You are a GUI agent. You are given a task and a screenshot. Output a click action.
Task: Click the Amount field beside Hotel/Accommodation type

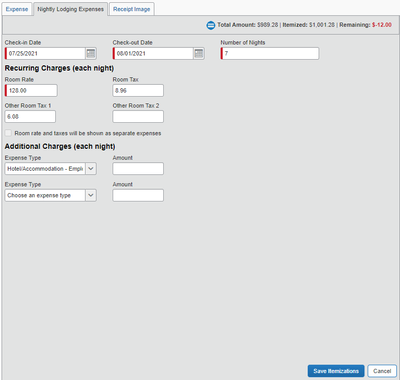pos(138,169)
